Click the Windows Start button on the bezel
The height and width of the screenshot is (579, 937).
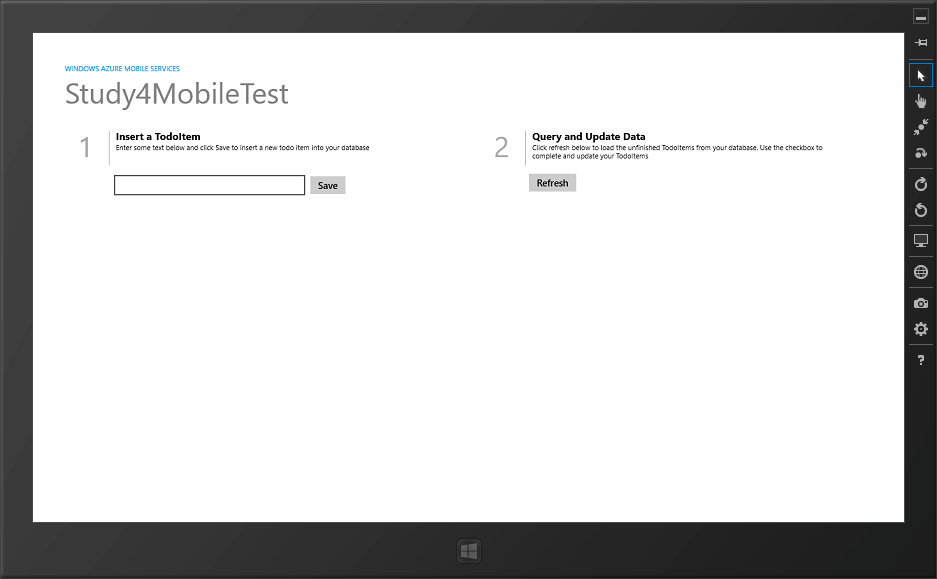click(469, 551)
